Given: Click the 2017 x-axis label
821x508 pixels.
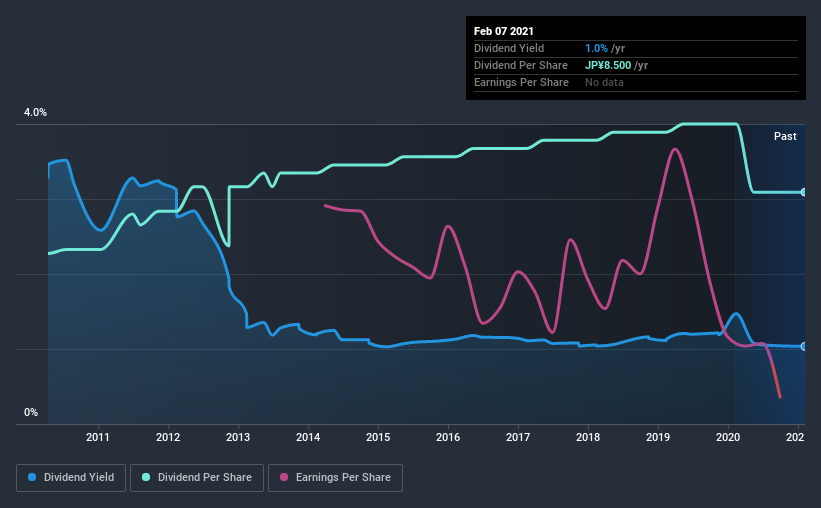Looking at the screenshot, I should pos(518,437).
